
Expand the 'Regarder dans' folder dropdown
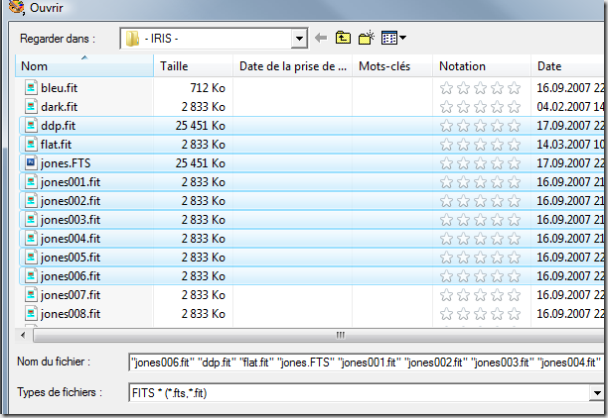pyautogui.click(x=298, y=39)
